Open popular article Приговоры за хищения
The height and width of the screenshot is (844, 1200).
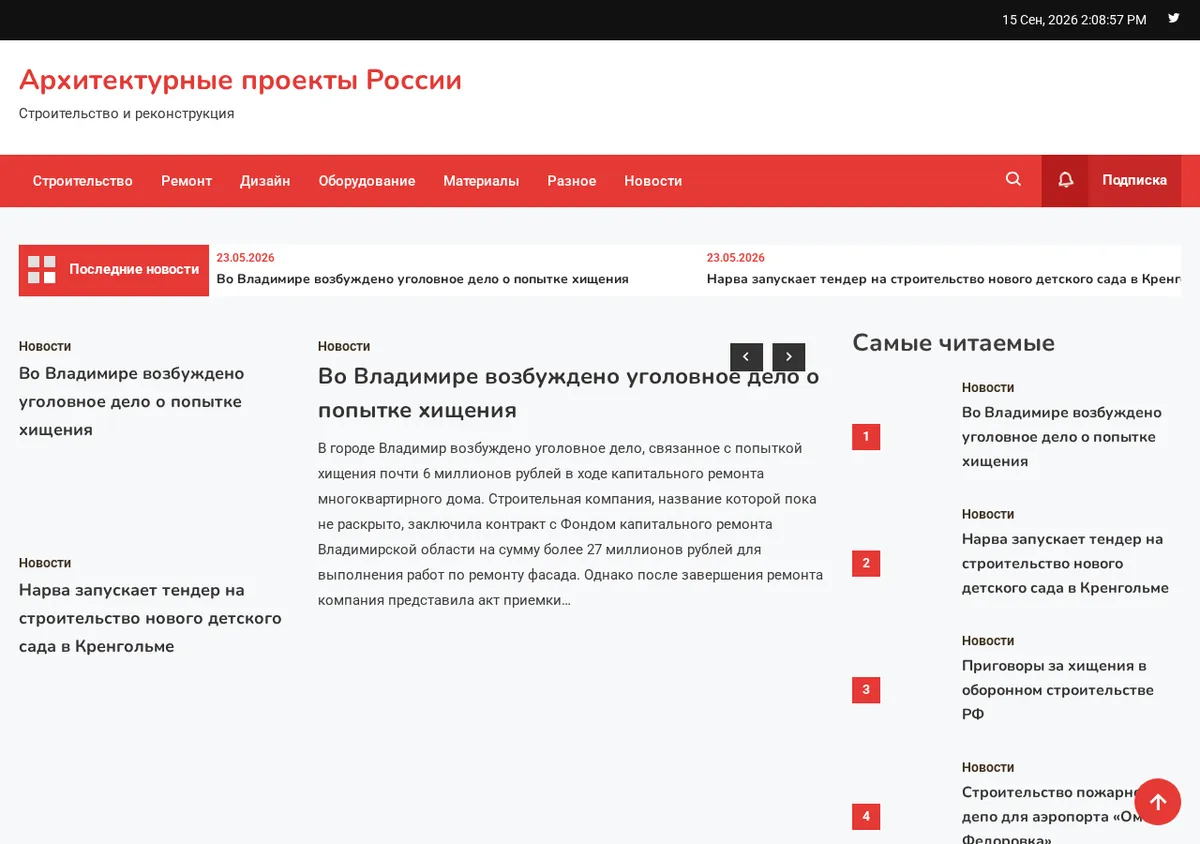coord(1058,690)
